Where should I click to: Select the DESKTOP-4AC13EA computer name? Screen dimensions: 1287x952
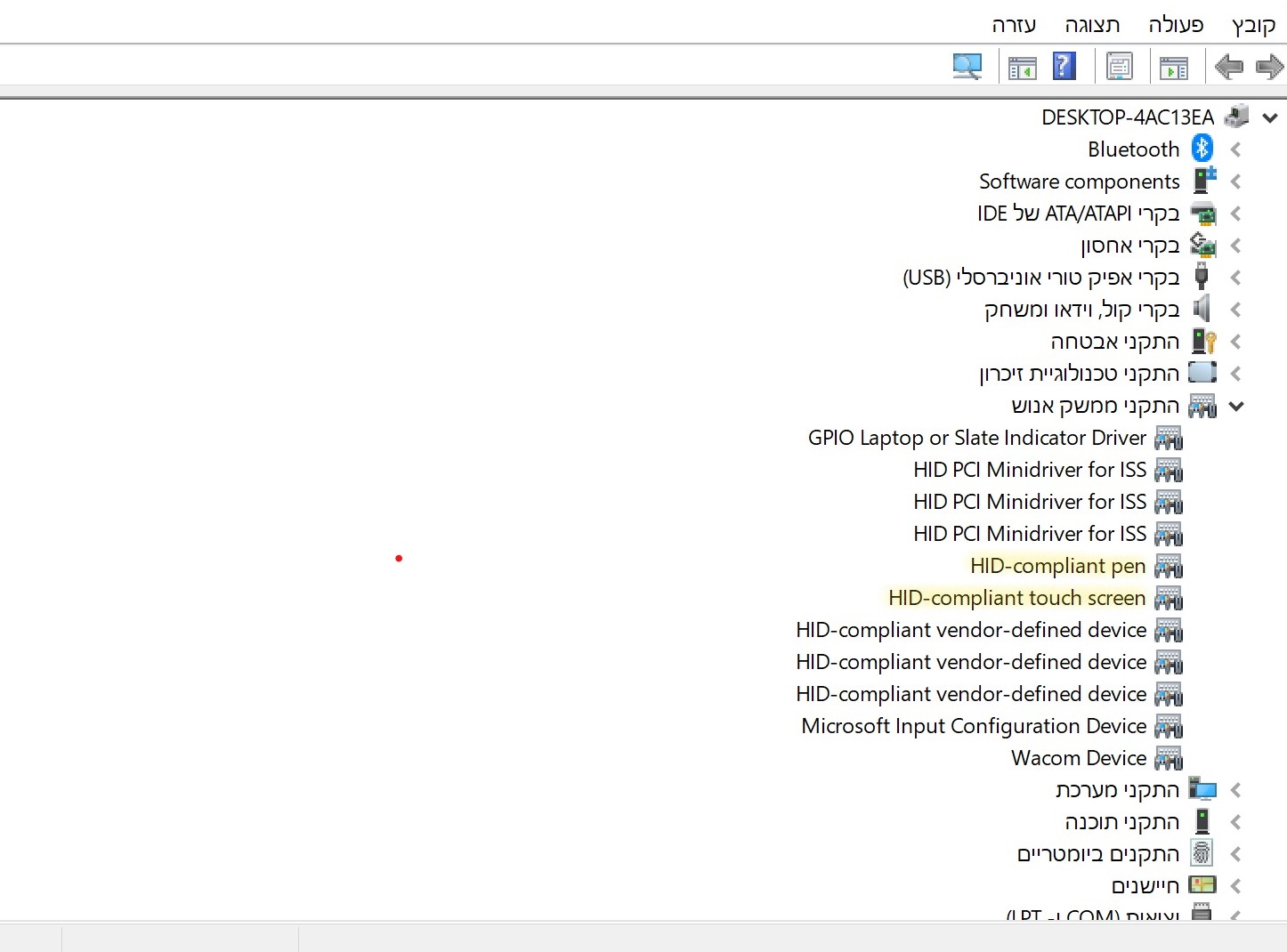point(1128,117)
